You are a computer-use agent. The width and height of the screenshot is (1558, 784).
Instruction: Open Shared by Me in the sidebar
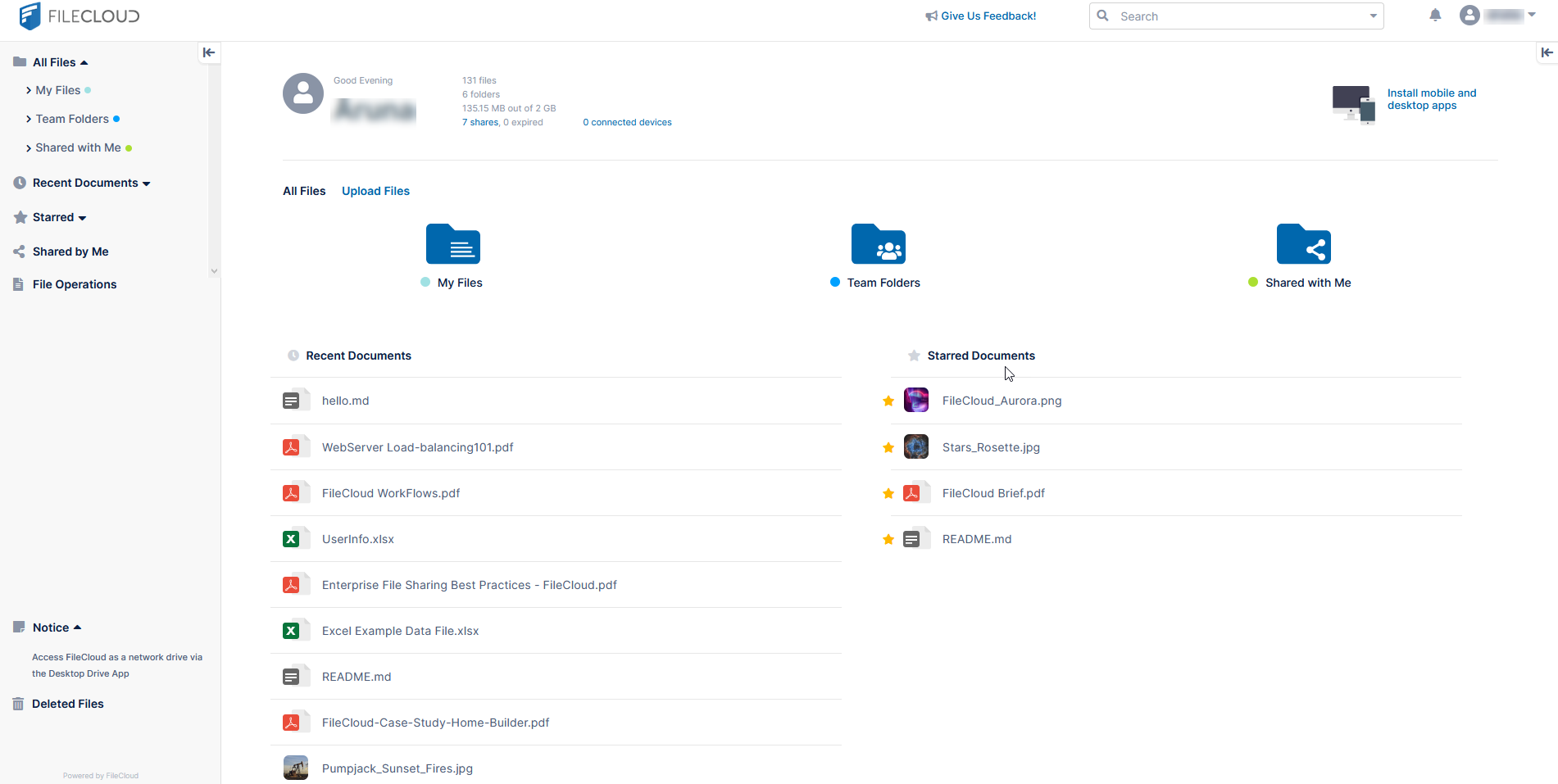[70, 252]
